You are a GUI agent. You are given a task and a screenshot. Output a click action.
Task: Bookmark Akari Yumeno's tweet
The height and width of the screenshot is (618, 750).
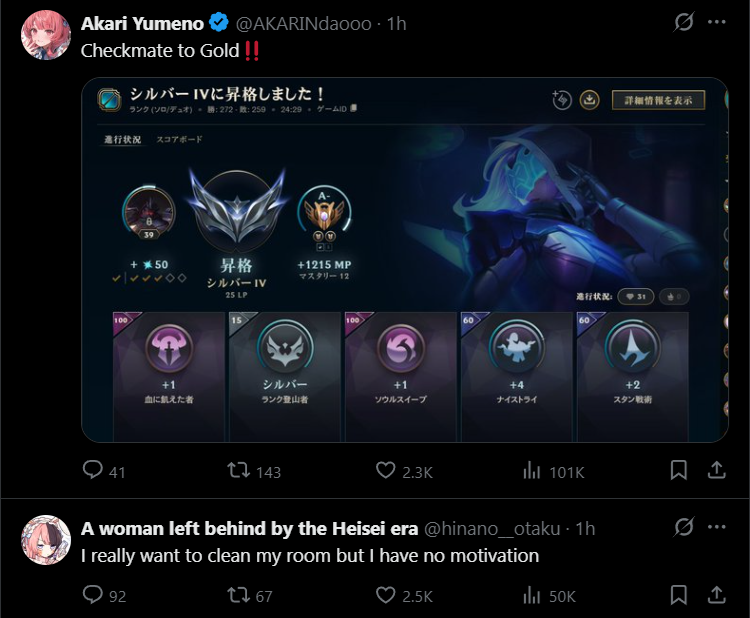click(678, 470)
